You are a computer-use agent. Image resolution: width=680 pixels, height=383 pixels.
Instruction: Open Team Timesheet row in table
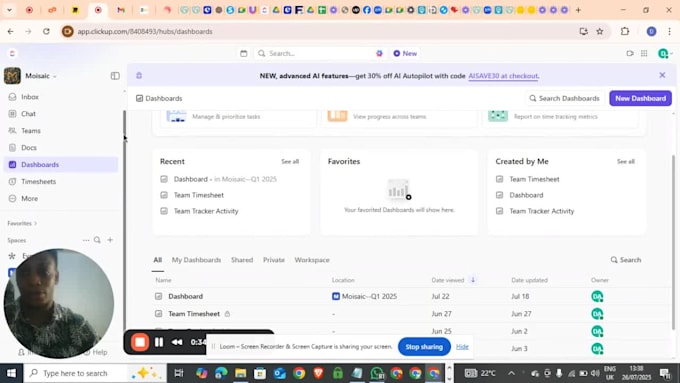[194, 314]
